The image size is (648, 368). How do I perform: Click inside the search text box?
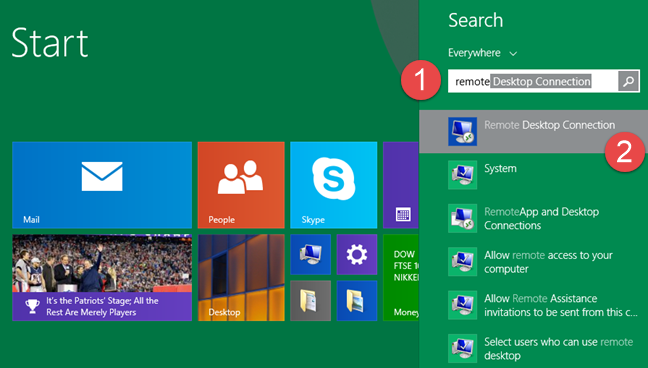pos(533,81)
